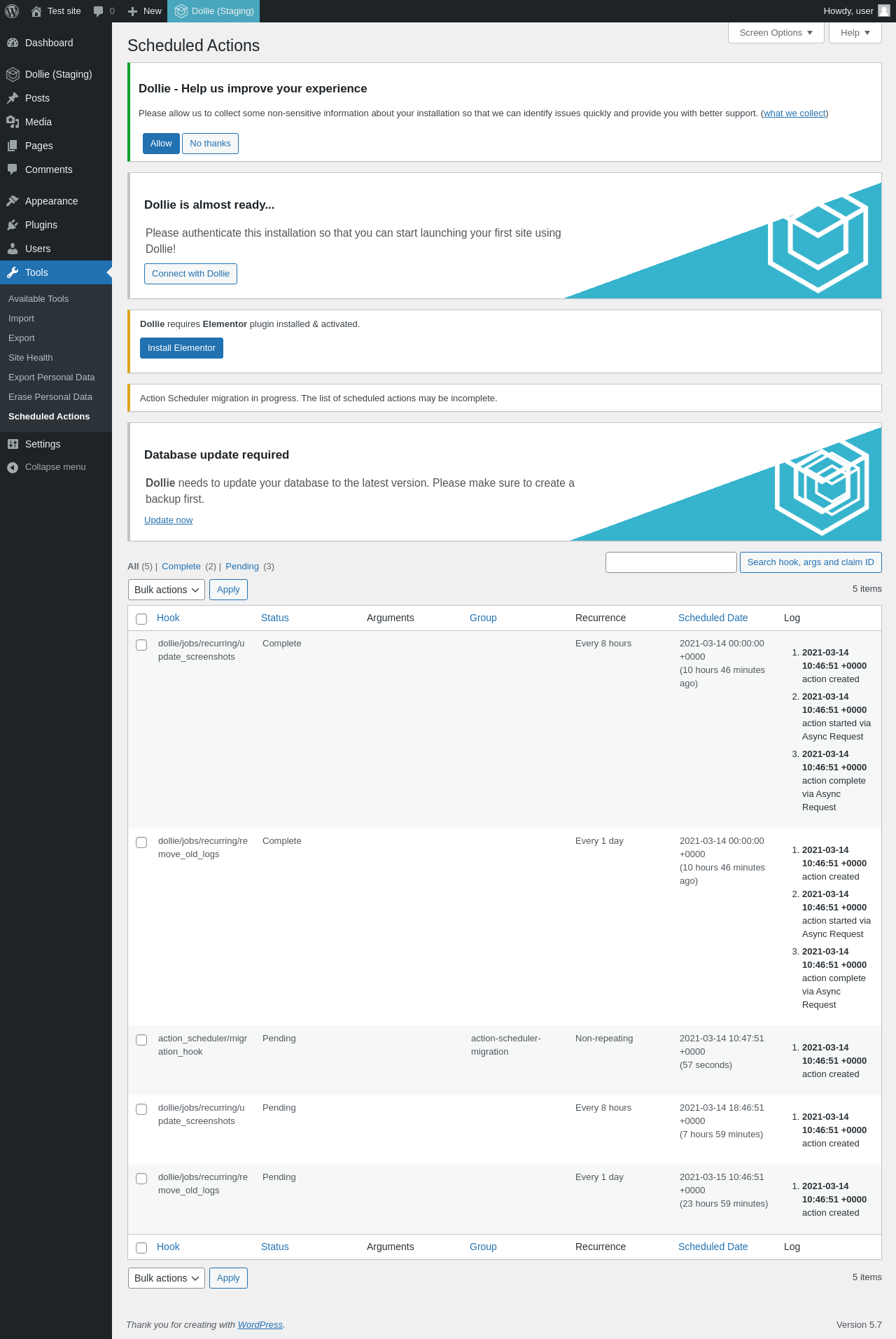Image resolution: width=896 pixels, height=1339 pixels.
Task: Click the Users person icon
Action: point(13,249)
